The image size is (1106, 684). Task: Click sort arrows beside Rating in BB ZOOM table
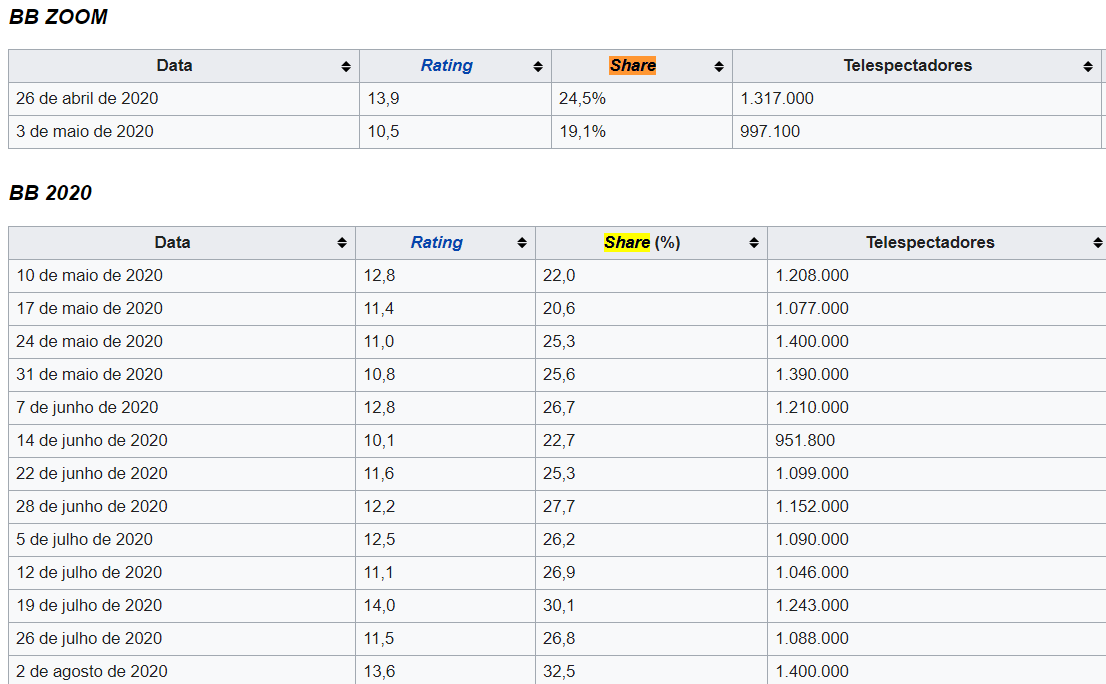(538, 66)
